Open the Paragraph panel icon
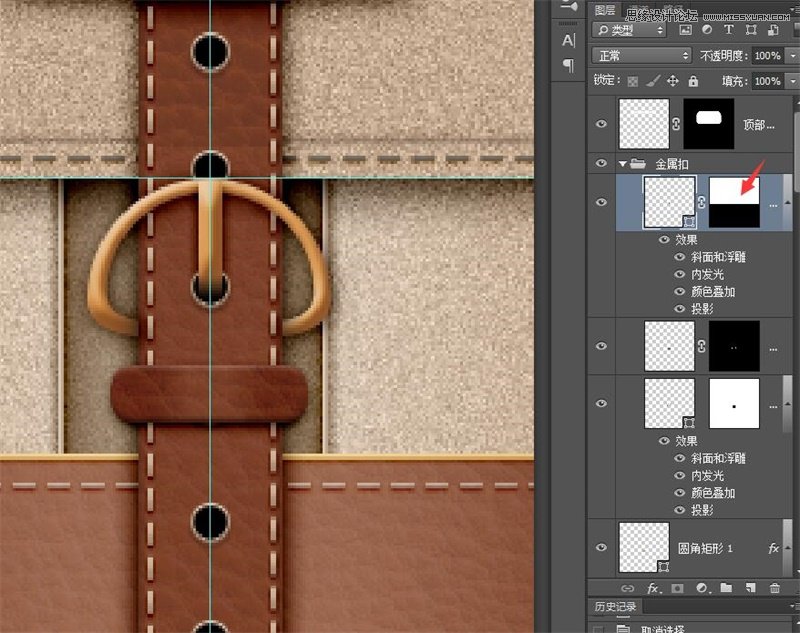Image resolution: width=800 pixels, height=633 pixels. [x=568, y=65]
